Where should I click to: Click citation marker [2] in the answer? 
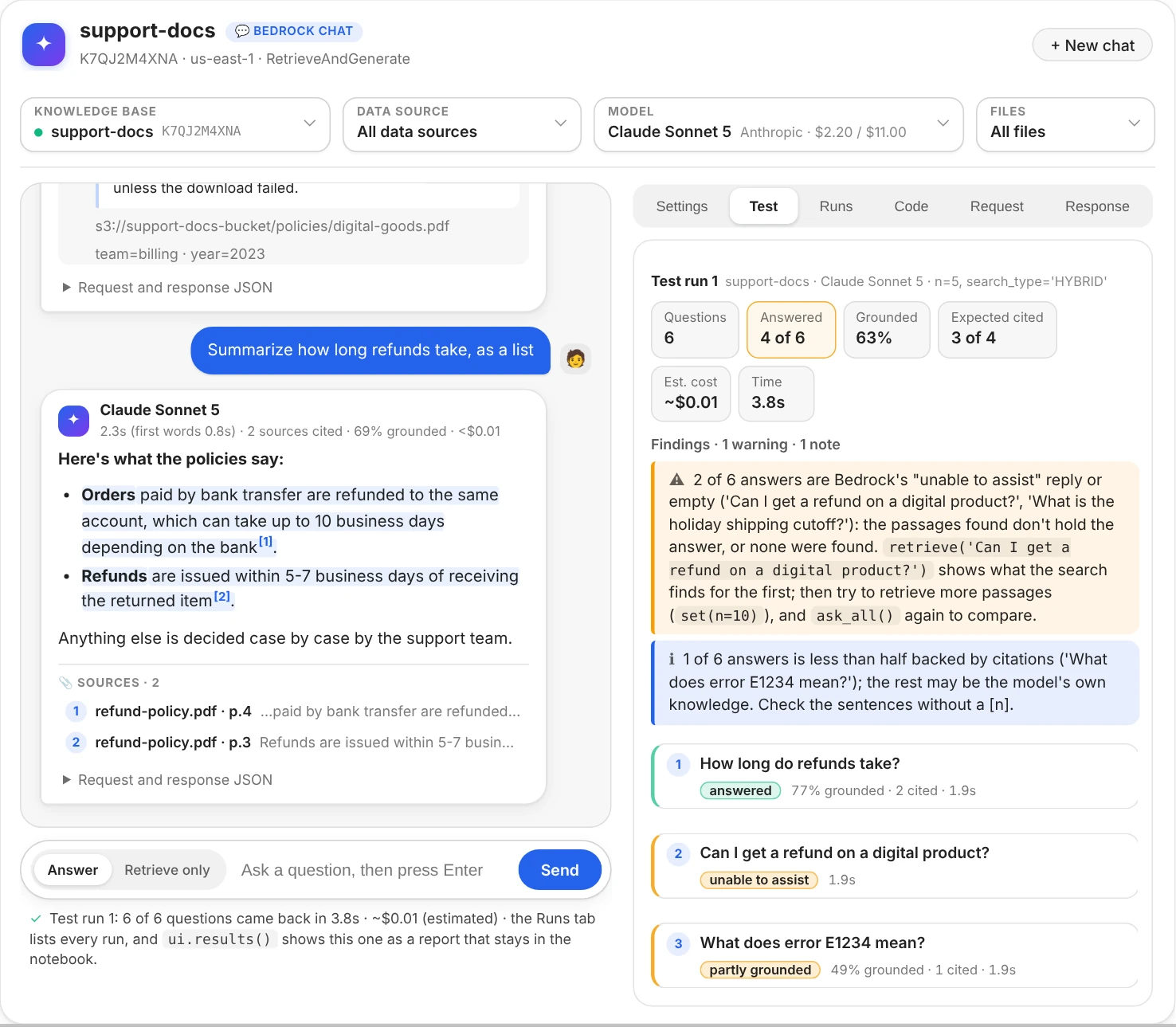pos(222,596)
